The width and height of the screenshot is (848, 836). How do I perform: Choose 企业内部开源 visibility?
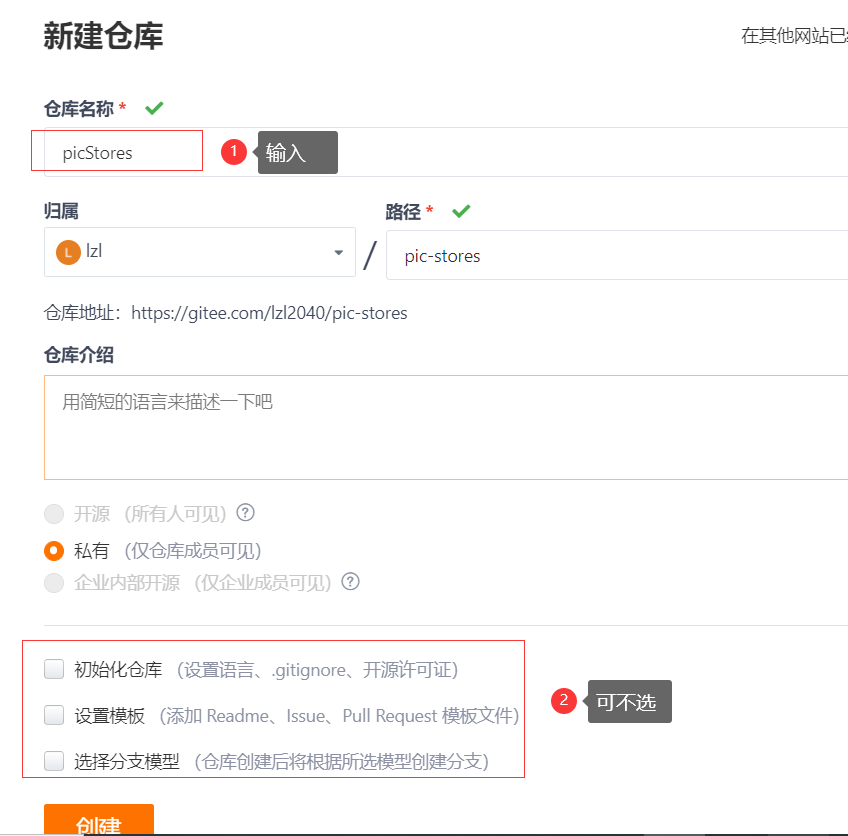click(54, 582)
